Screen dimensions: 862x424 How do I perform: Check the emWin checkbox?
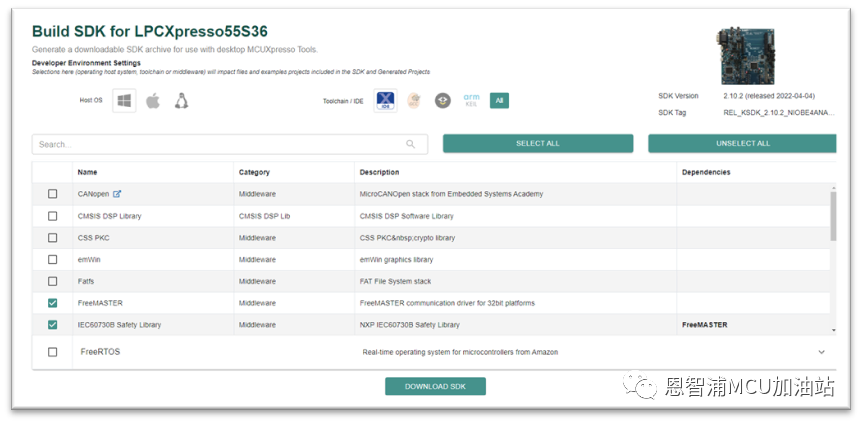point(52,259)
